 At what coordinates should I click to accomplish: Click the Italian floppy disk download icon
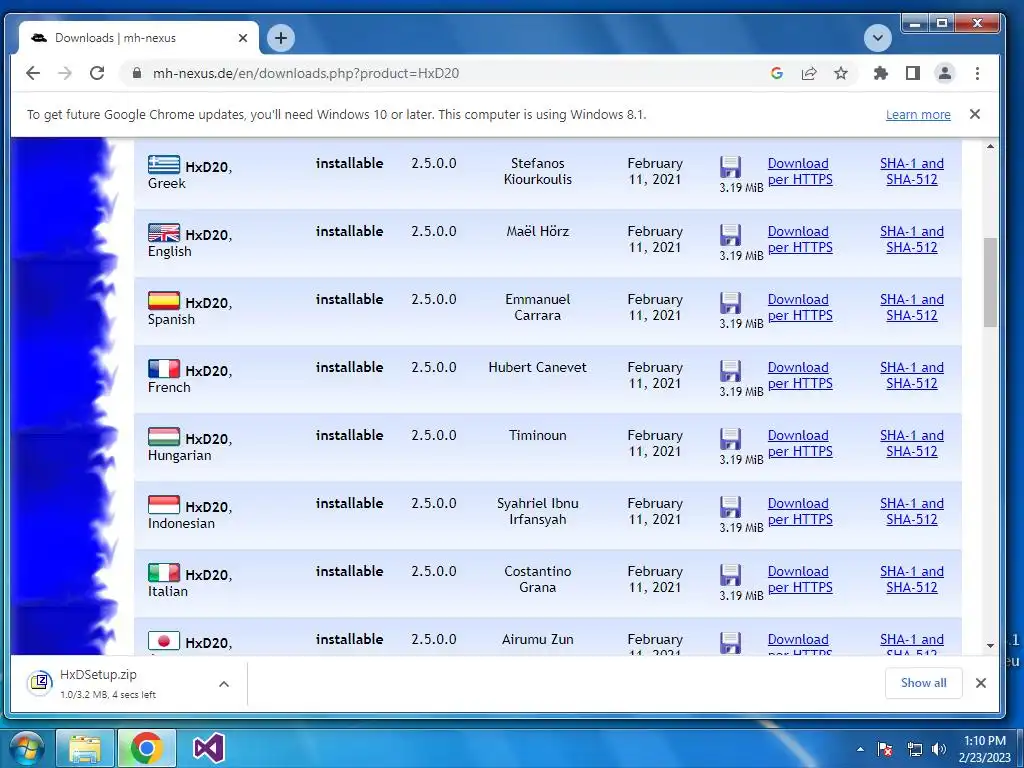tap(730, 575)
